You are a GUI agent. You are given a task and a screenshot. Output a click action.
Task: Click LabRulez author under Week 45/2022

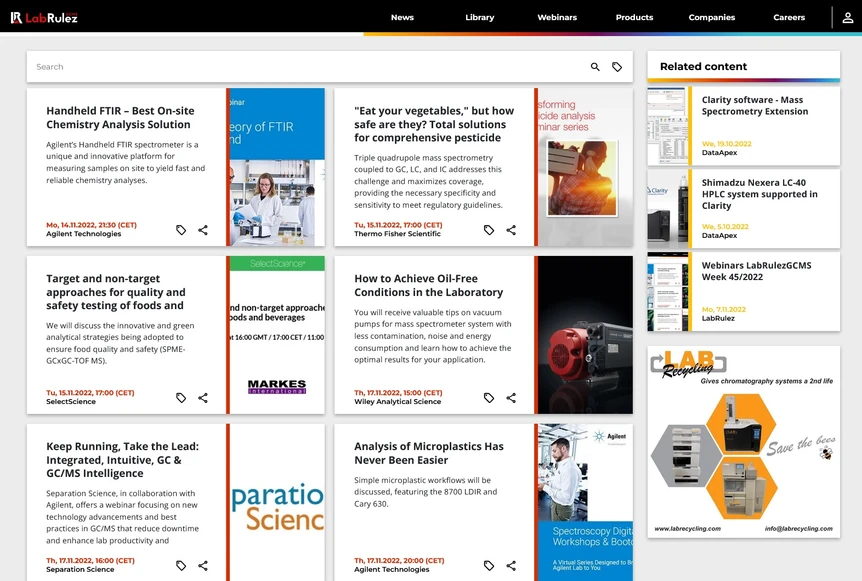click(x=718, y=318)
